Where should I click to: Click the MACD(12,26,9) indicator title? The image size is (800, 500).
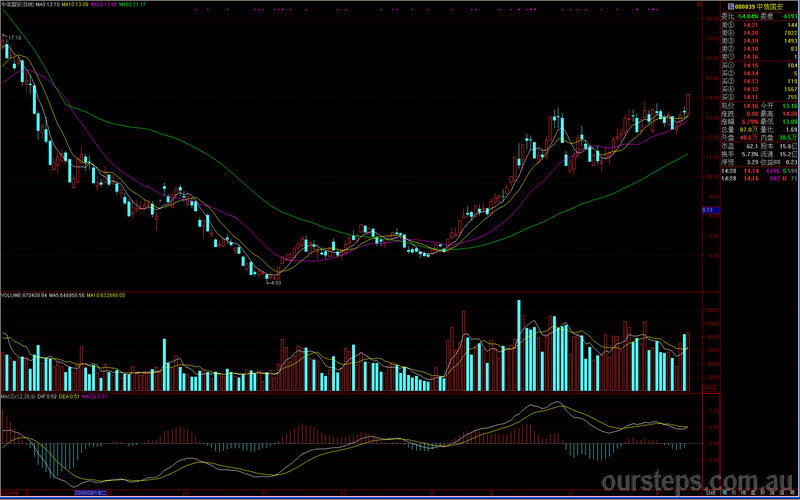18,396
